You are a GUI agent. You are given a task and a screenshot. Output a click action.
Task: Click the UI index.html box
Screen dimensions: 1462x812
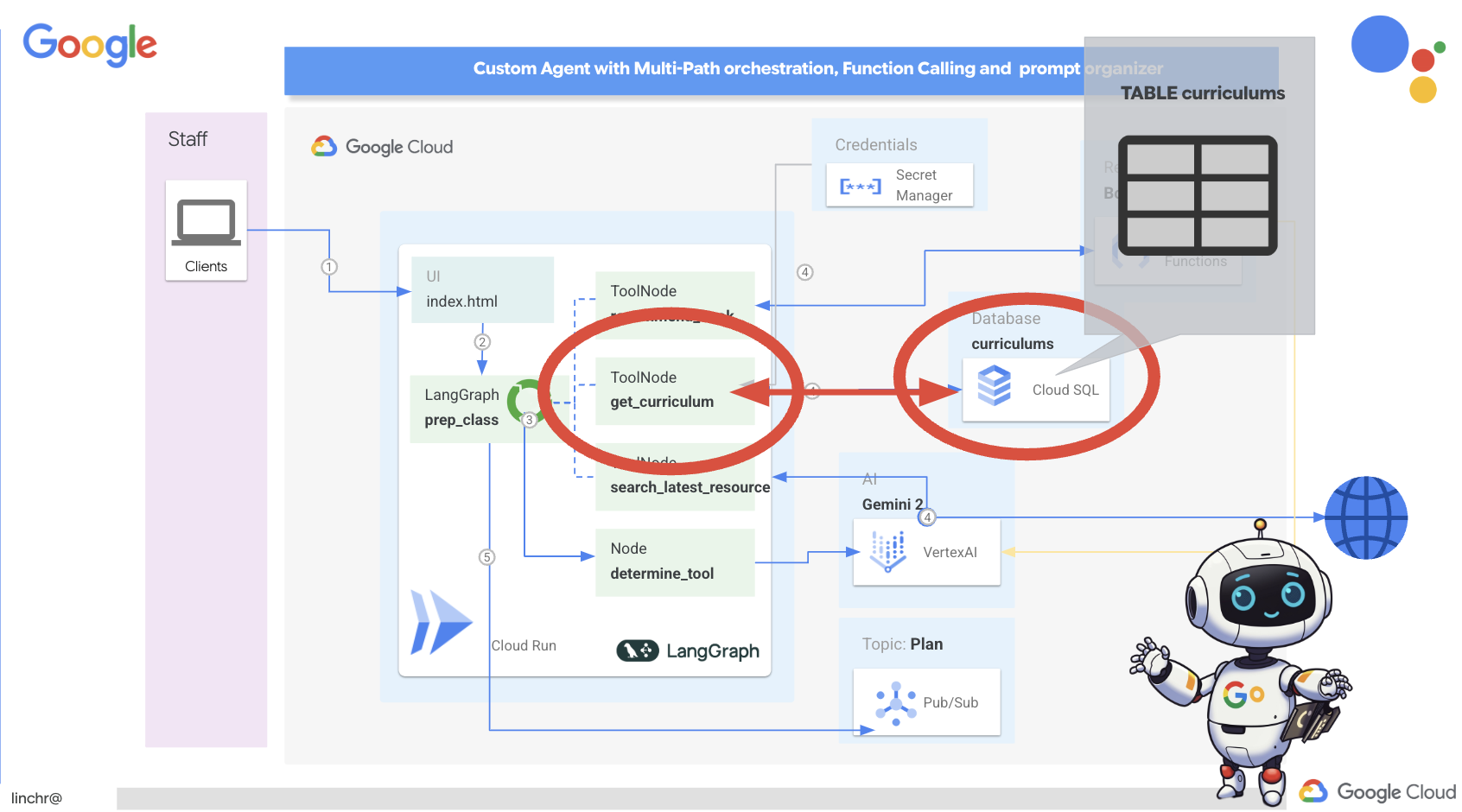coord(481,289)
